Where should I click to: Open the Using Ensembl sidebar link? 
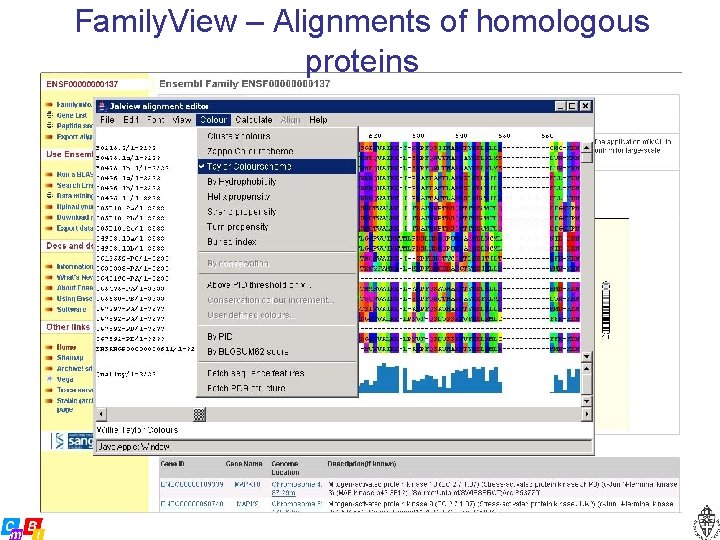pos(75,299)
